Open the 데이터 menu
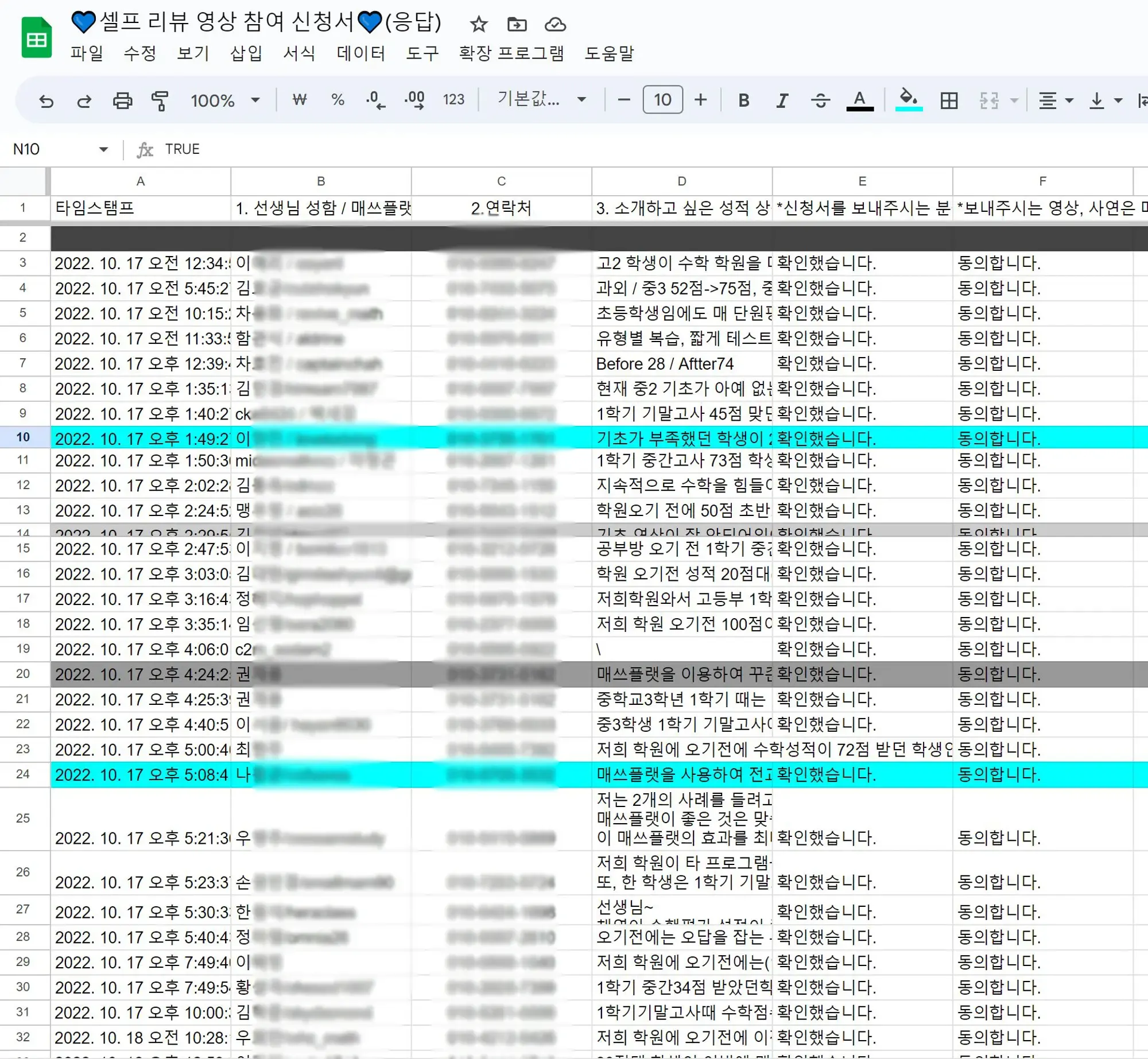The height and width of the screenshot is (1059, 1148). pos(360,53)
